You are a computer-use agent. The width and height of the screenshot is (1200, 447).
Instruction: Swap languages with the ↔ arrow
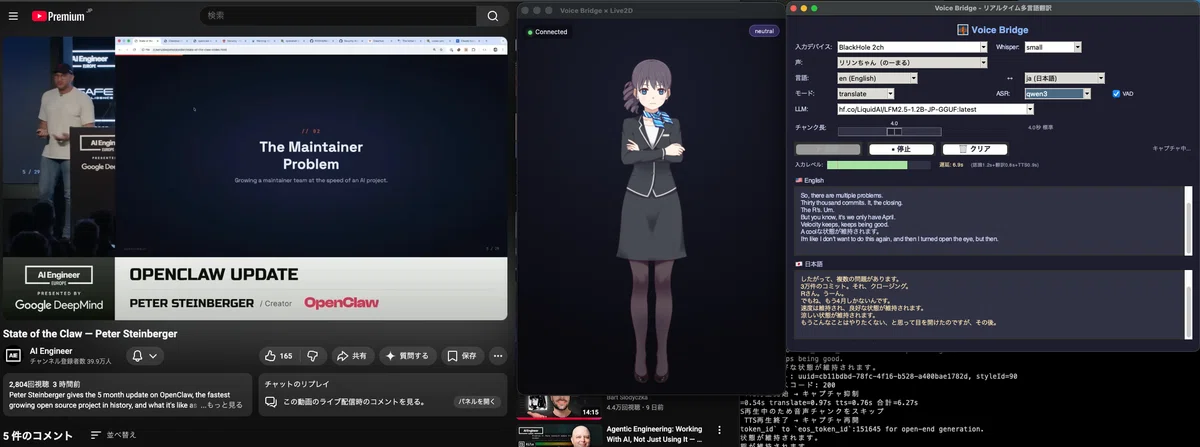point(1010,77)
